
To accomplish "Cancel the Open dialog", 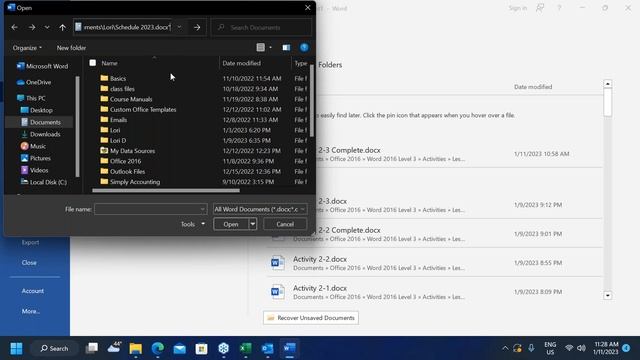I will tap(285, 224).
